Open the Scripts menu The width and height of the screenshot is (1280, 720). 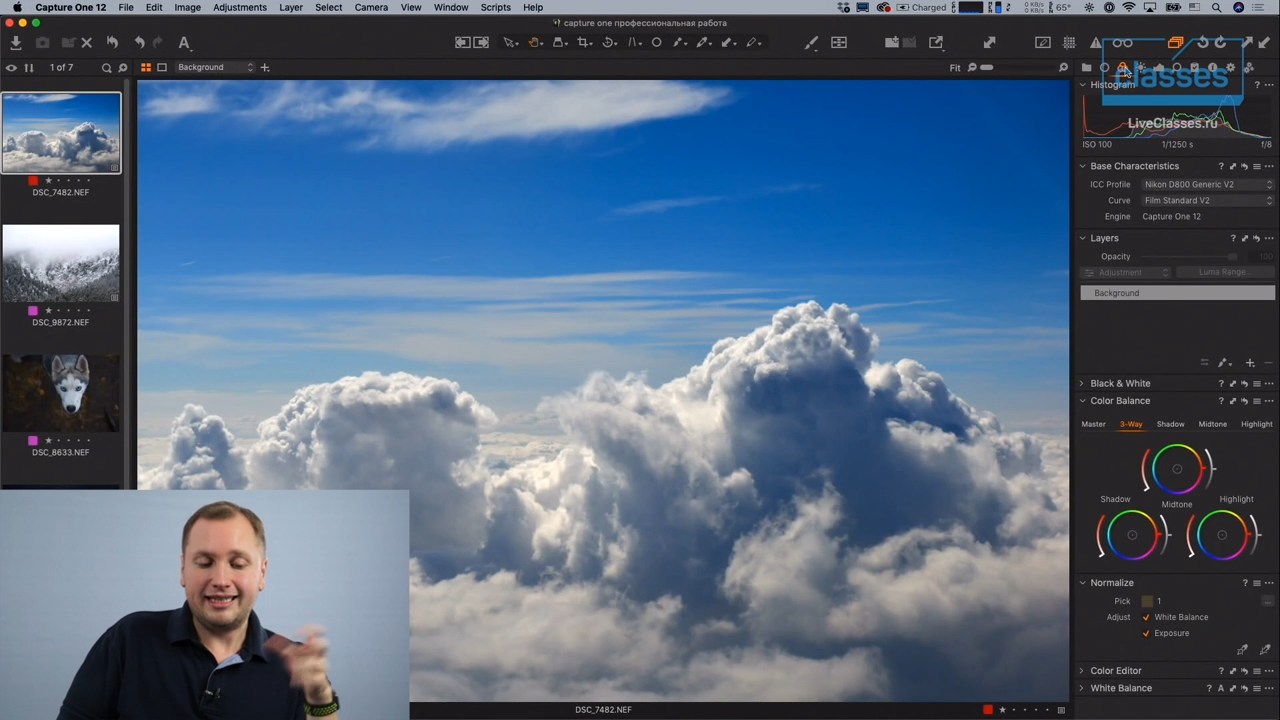(496, 7)
